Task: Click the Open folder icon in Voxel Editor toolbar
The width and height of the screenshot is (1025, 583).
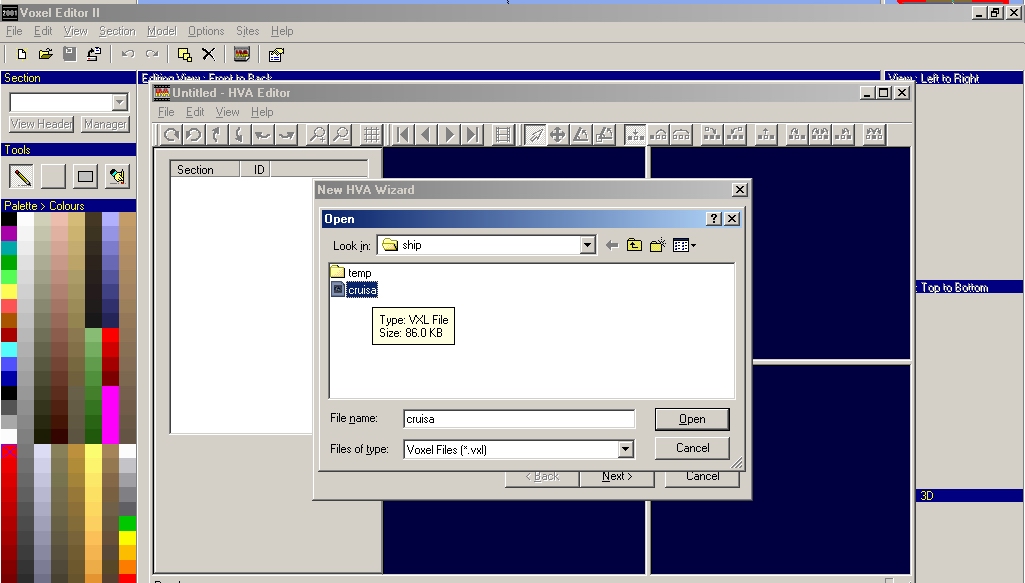Action: 46,55
